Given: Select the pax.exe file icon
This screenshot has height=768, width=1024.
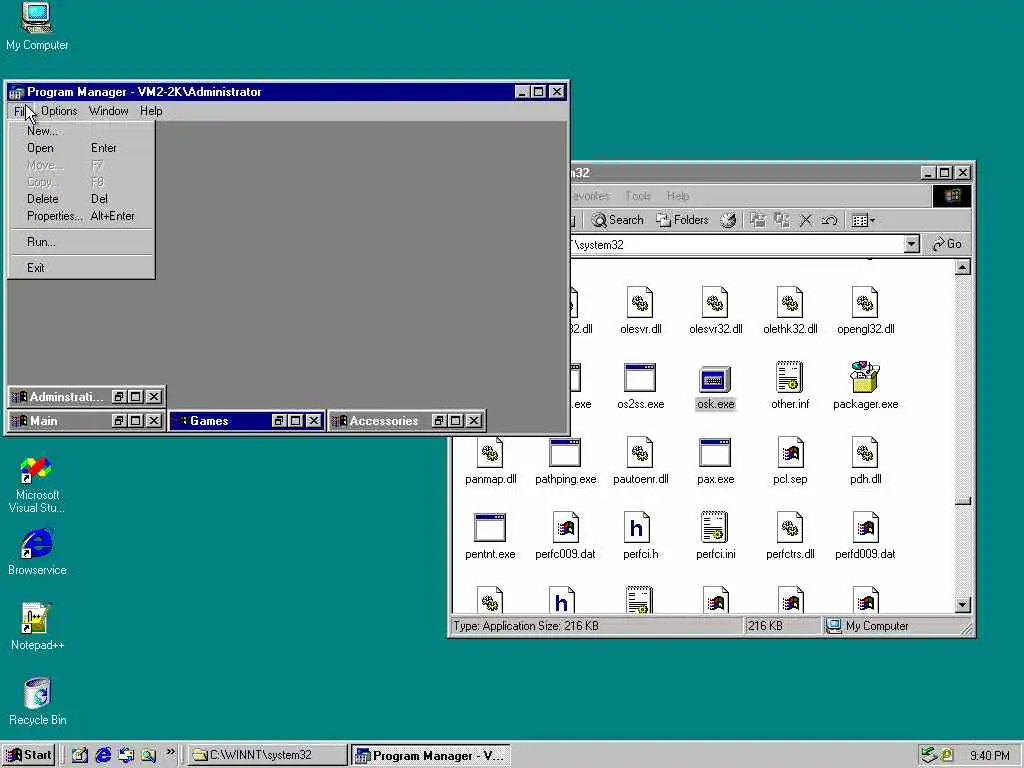Looking at the screenshot, I should click(x=715, y=460).
